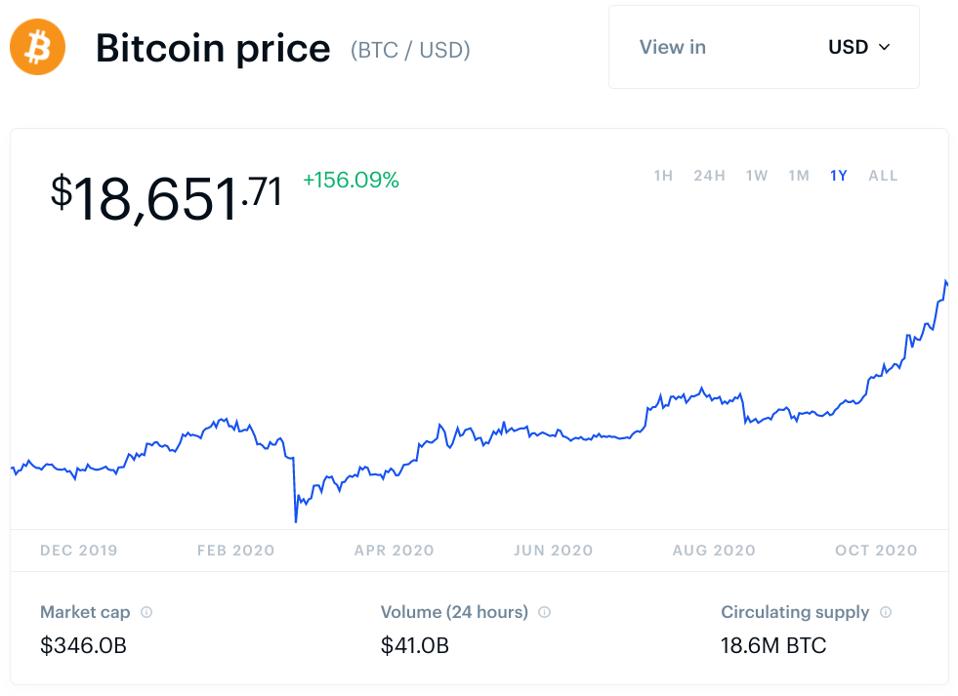Image resolution: width=958 pixels, height=696 pixels.
Task: Click the $346.0B market cap value
Action: [x=83, y=645]
